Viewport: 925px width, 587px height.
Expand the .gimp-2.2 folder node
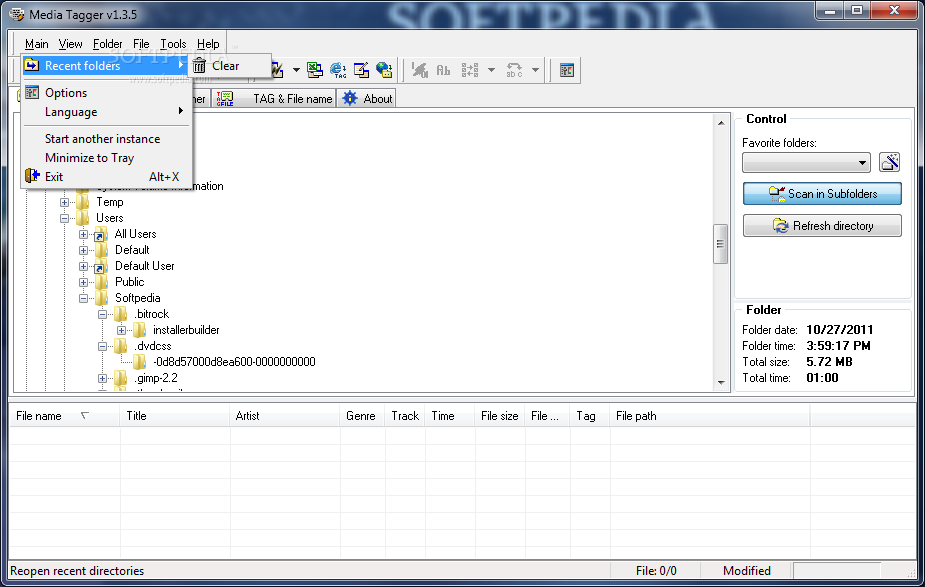coord(102,378)
